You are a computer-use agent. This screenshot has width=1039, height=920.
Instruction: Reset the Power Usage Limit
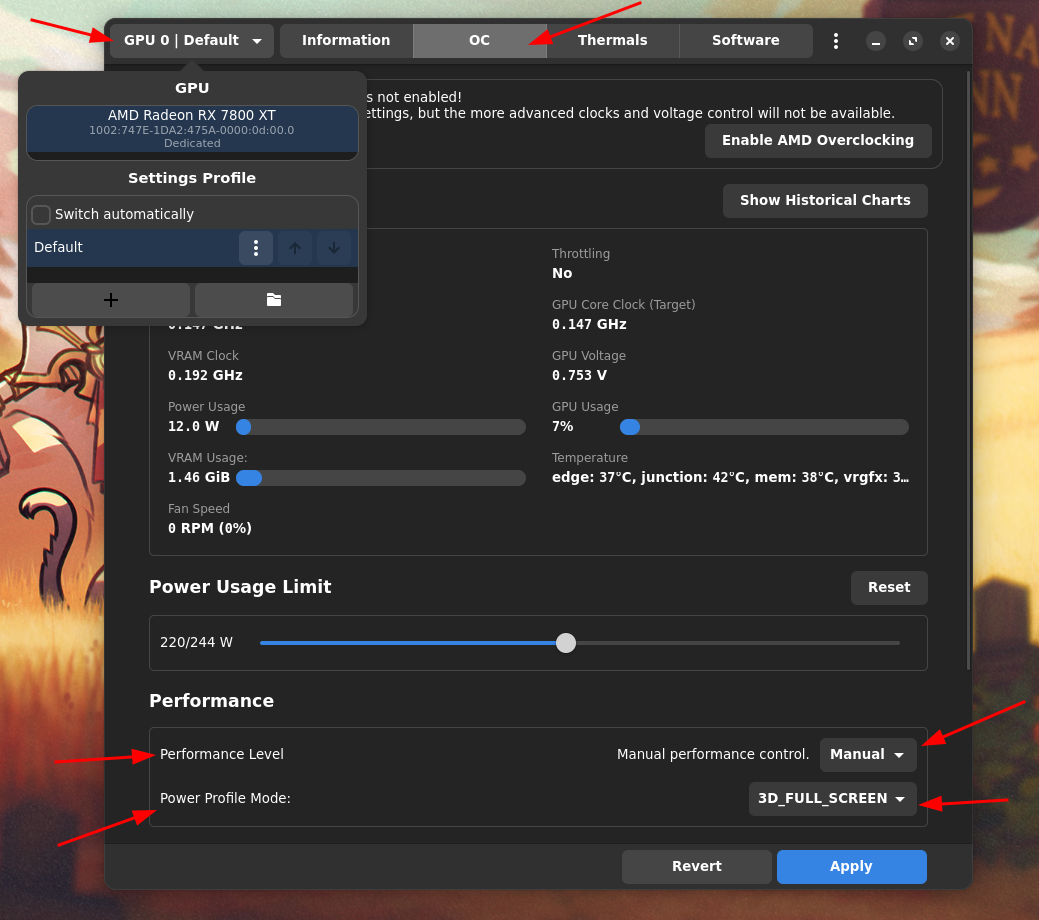(x=888, y=587)
